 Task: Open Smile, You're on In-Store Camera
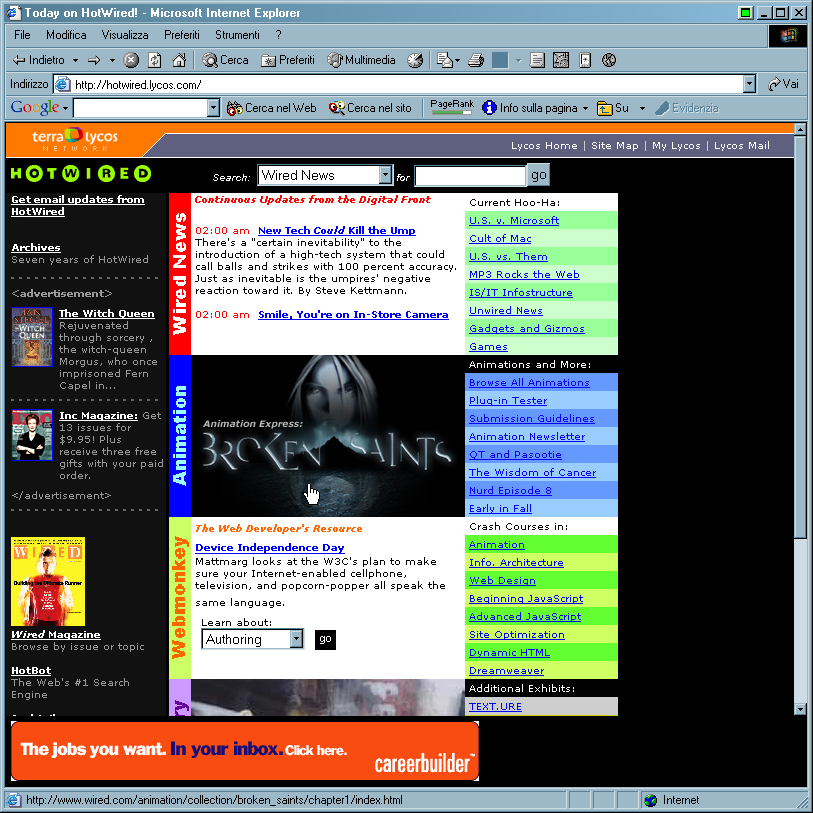pyautogui.click(x=353, y=314)
